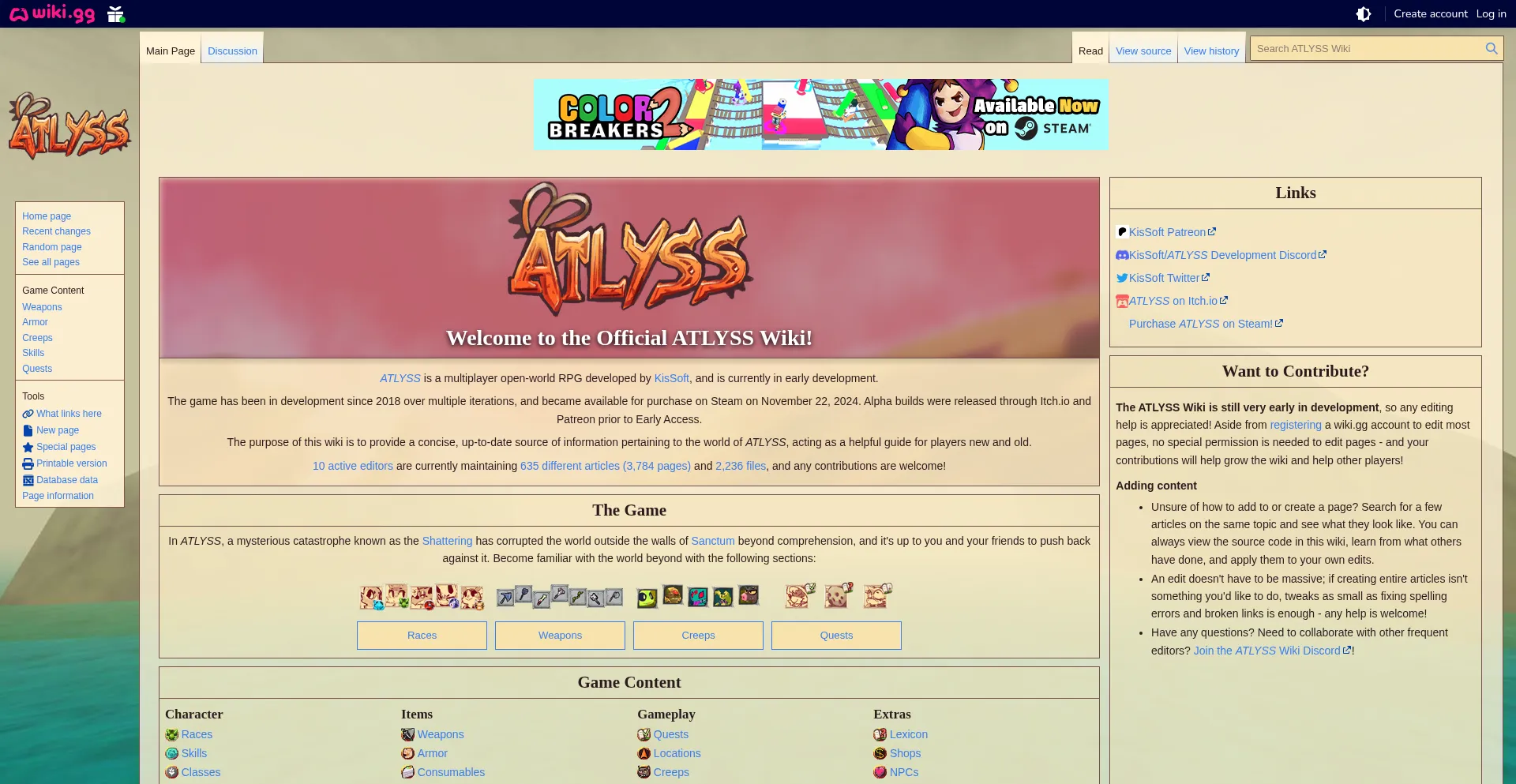Switch to the Discussion tab
This screenshot has height=784, width=1516.
tap(232, 51)
